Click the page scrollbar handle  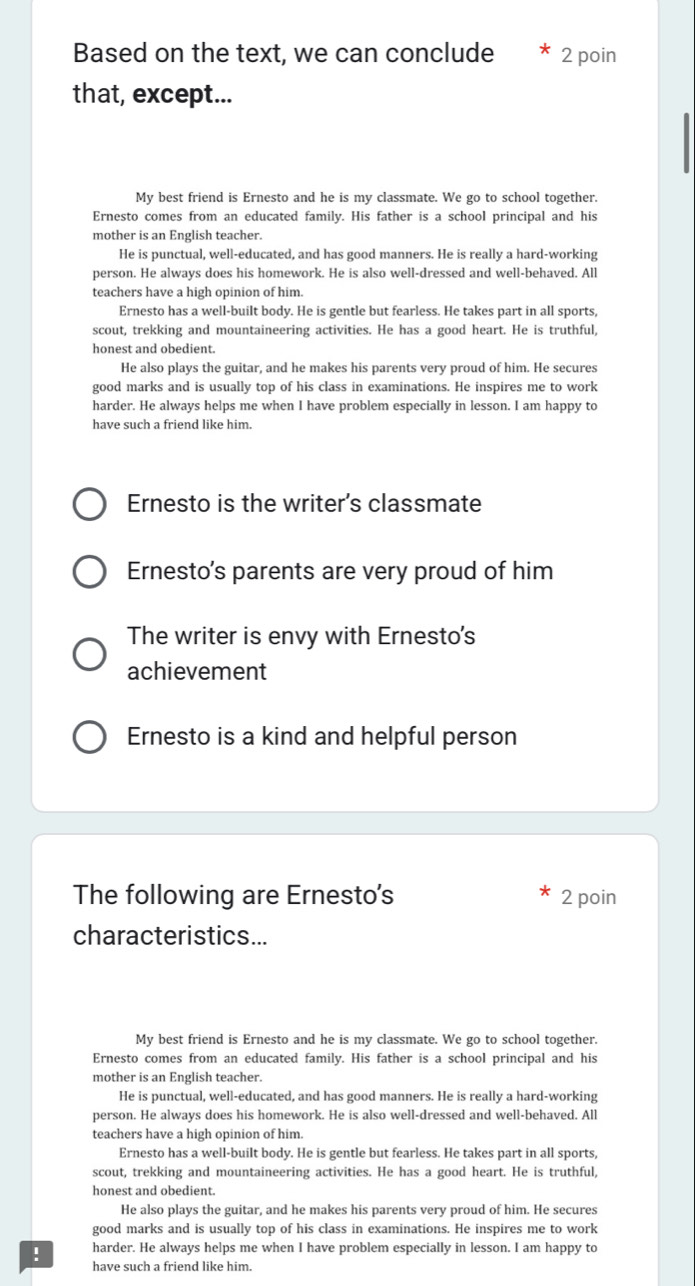point(686,142)
